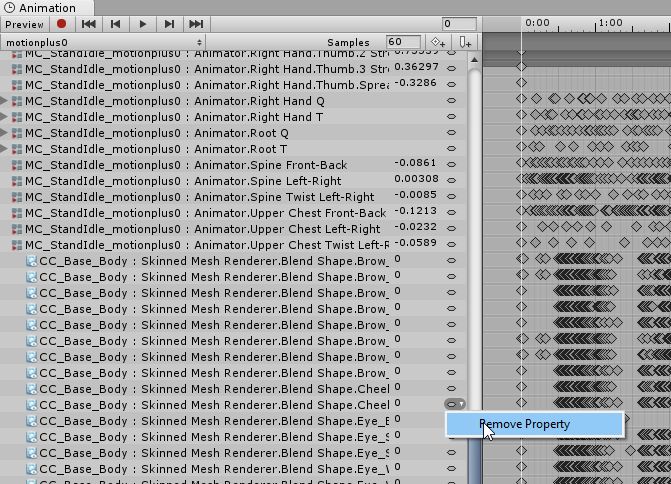Go to next keyframe
The height and width of the screenshot is (484, 671).
[x=169, y=24]
